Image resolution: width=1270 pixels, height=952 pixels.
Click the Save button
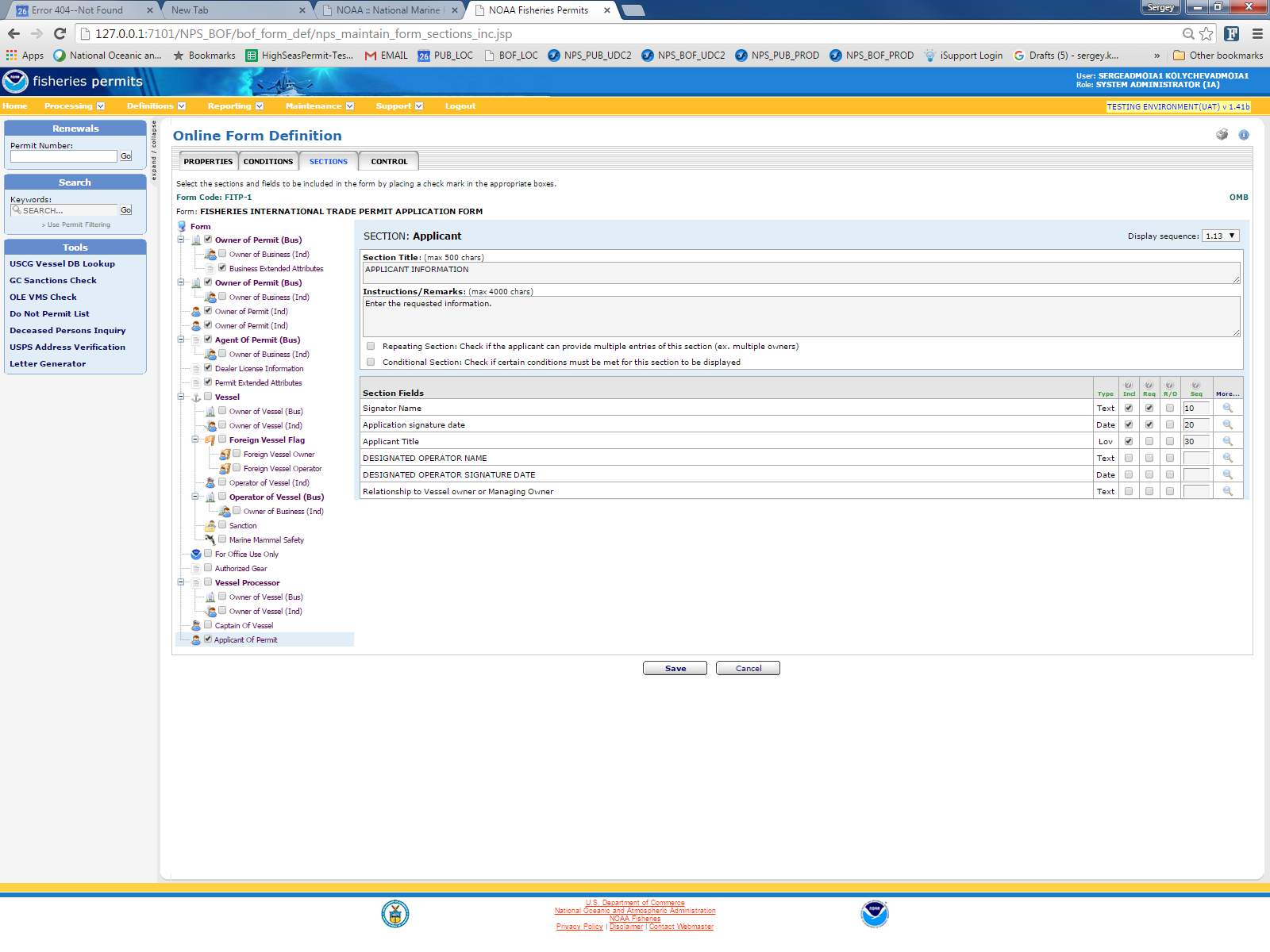coord(675,668)
